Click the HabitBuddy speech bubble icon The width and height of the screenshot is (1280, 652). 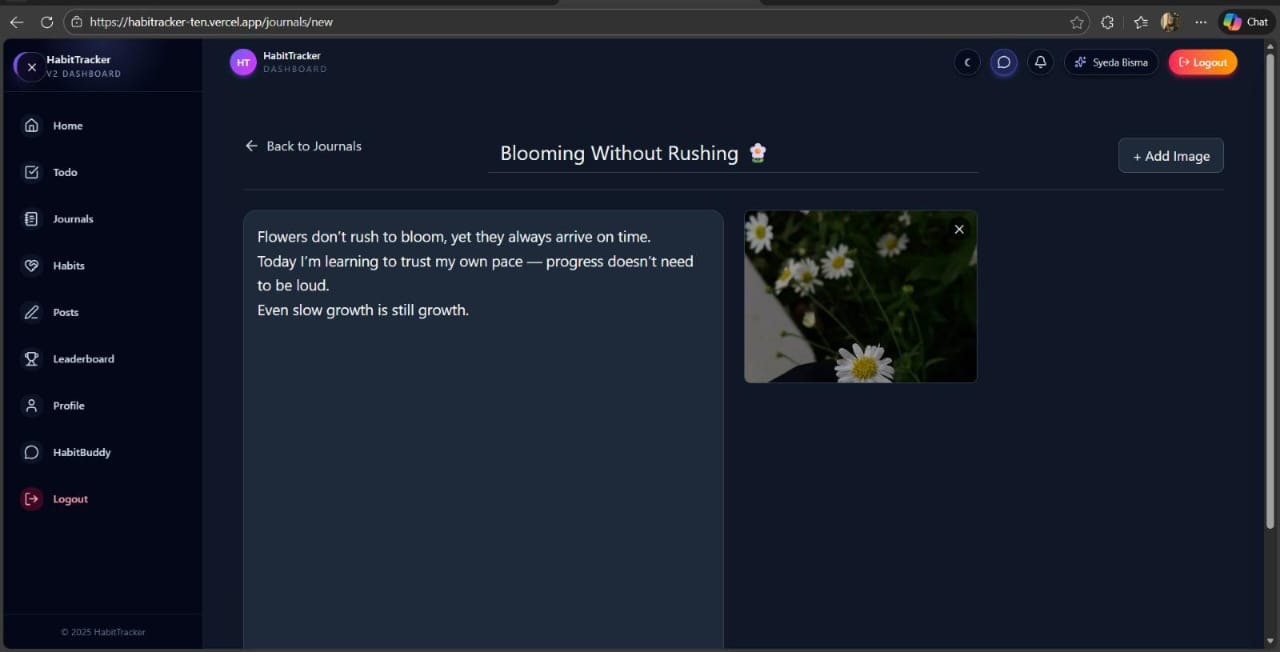pos(32,452)
